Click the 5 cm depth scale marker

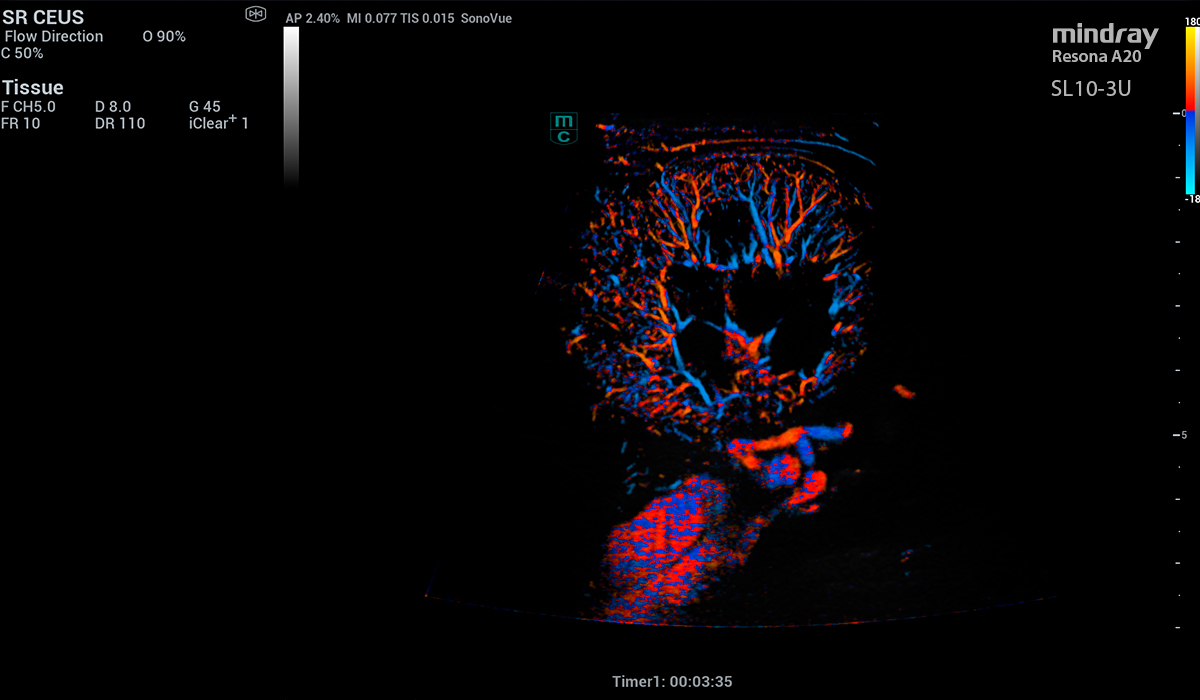(x=1182, y=435)
